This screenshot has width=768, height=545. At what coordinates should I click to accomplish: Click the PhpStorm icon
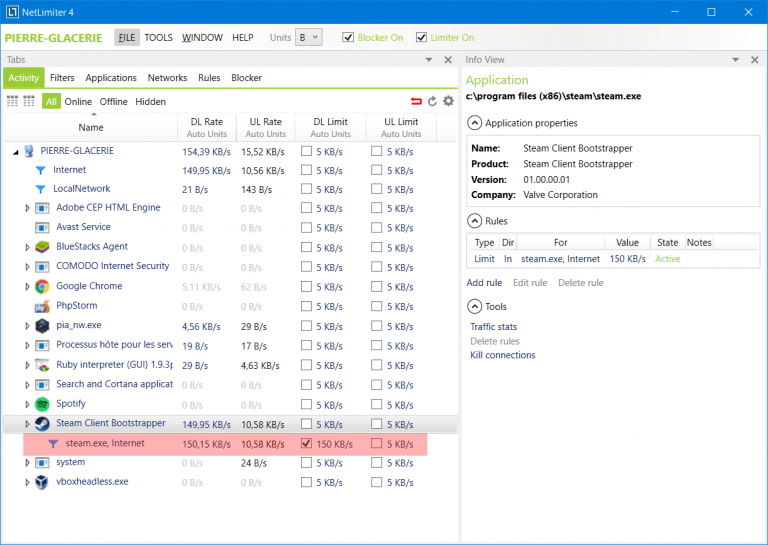click(x=42, y=306)
